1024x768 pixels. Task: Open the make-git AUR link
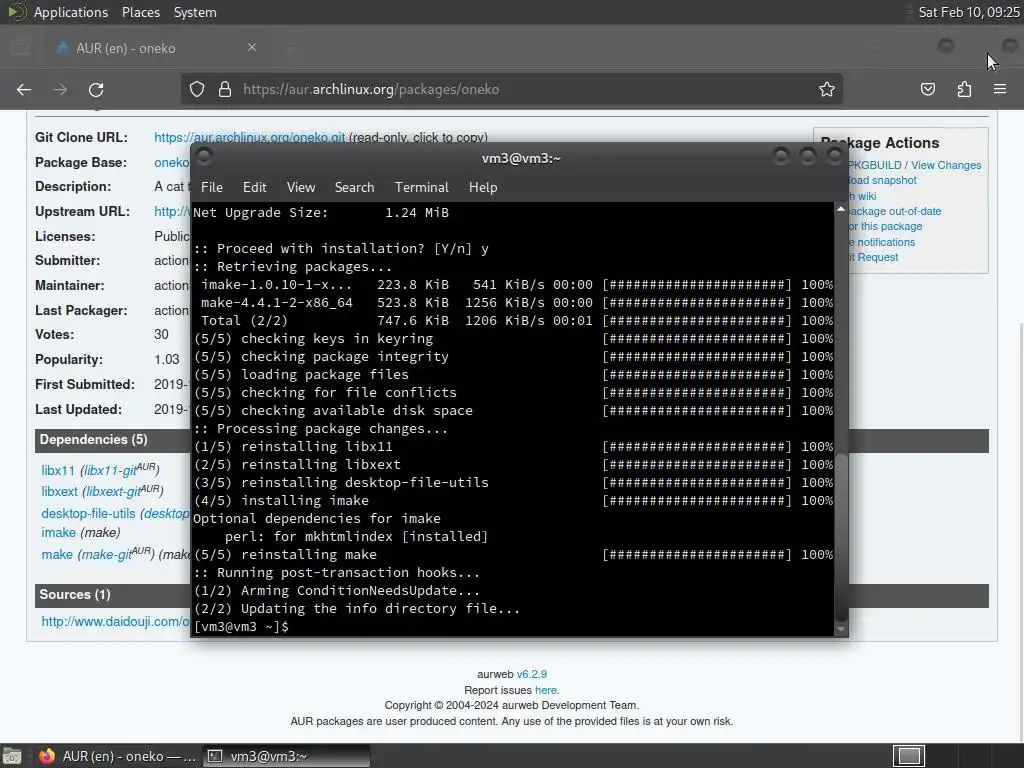(x=116, y=554)
